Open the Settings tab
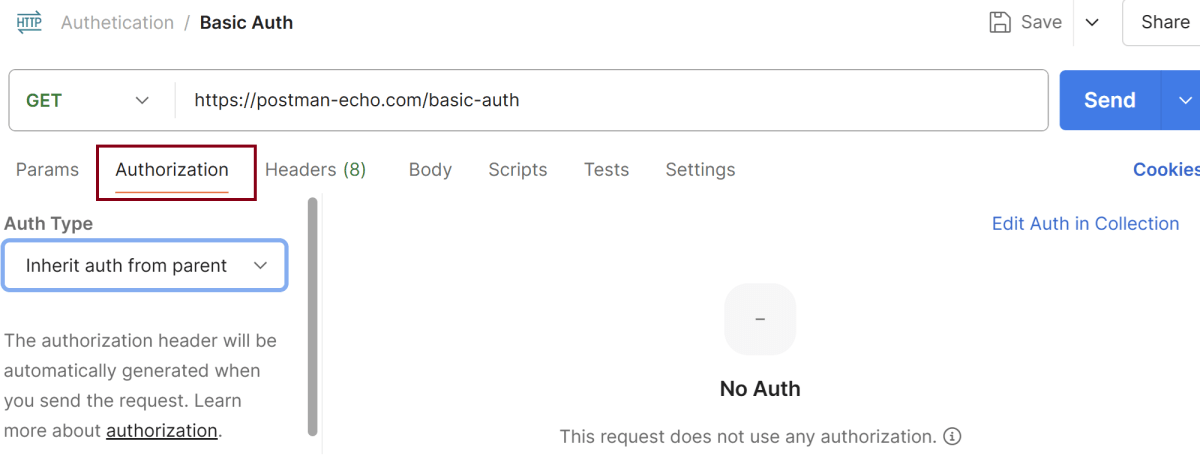The image size is (1200, 468). tap(700, 170)
